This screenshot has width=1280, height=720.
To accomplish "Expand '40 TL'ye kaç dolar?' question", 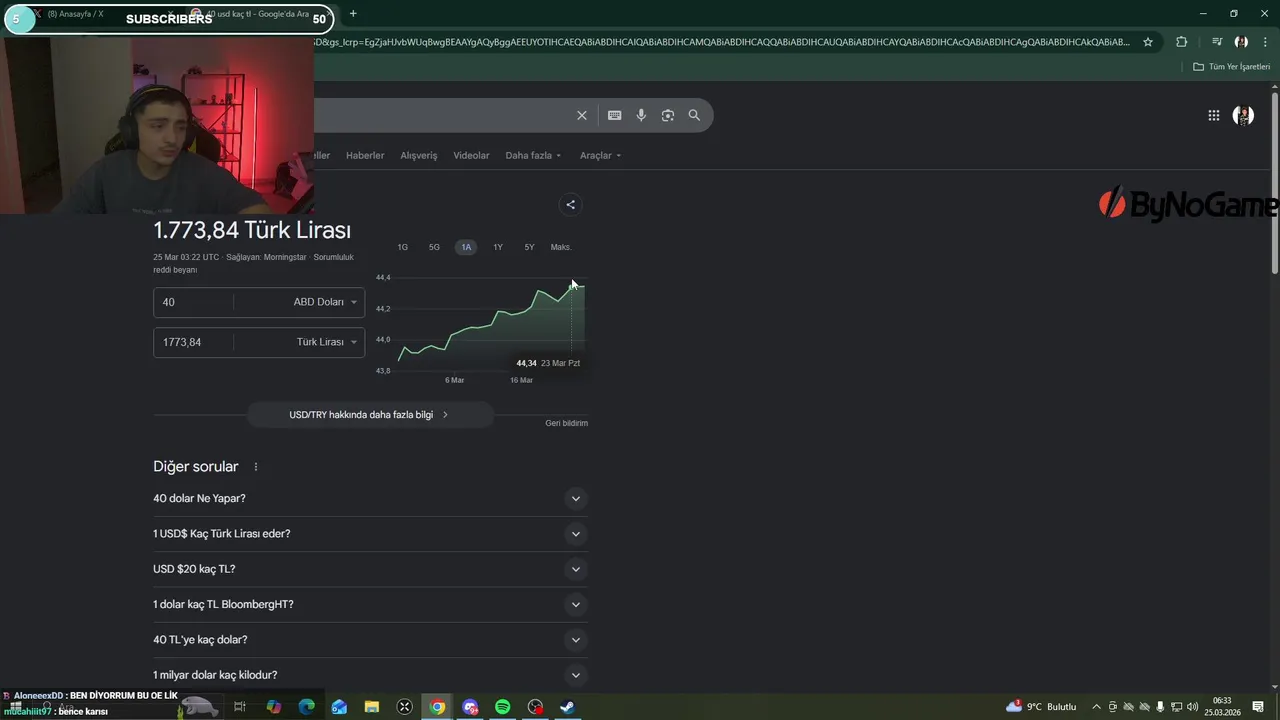I will tap(370, 640).
